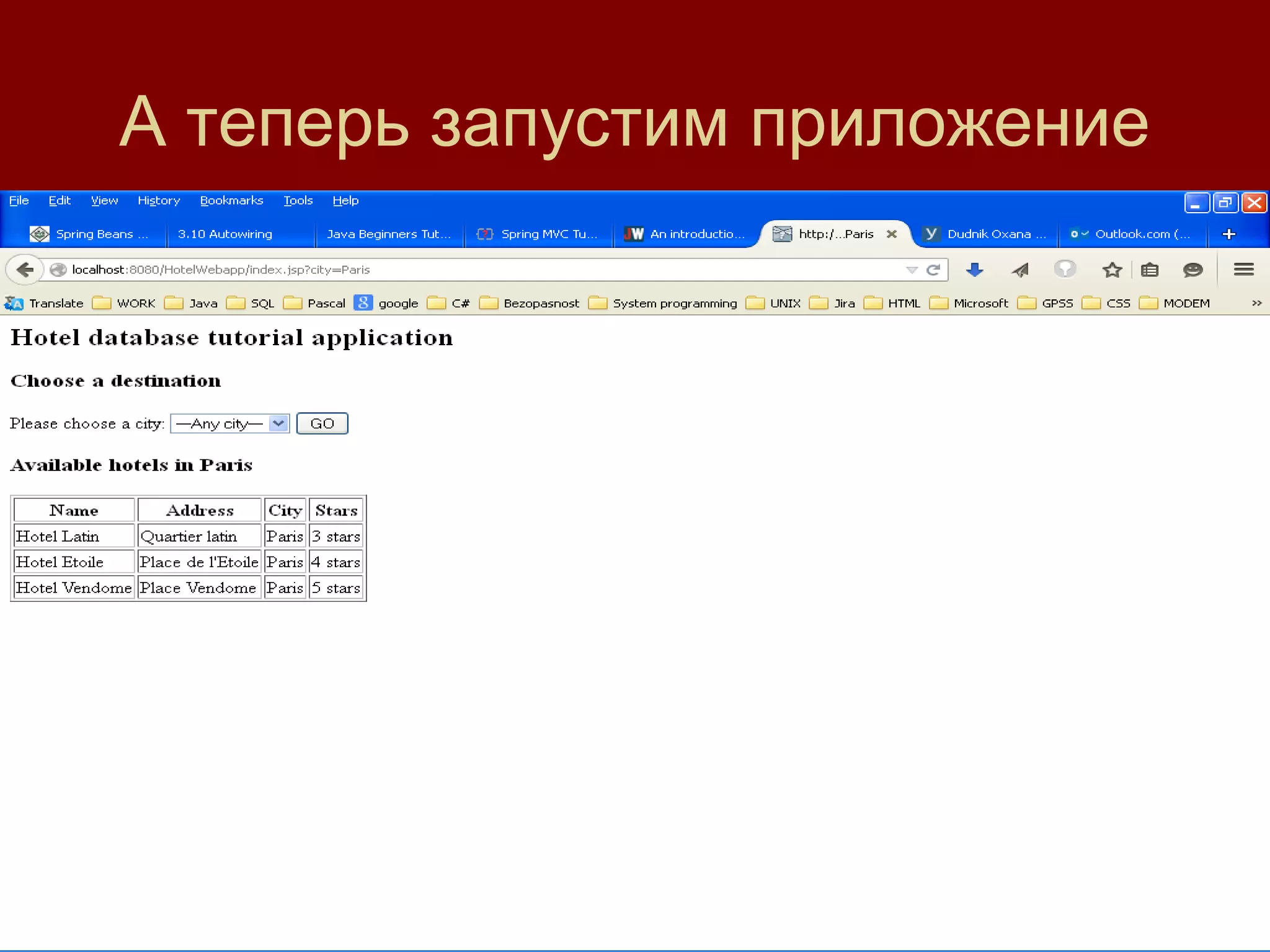The height and width of the screenshot is (952, 1270).
Task: Open the Bookmarks menu
Action: coord(231,200)
